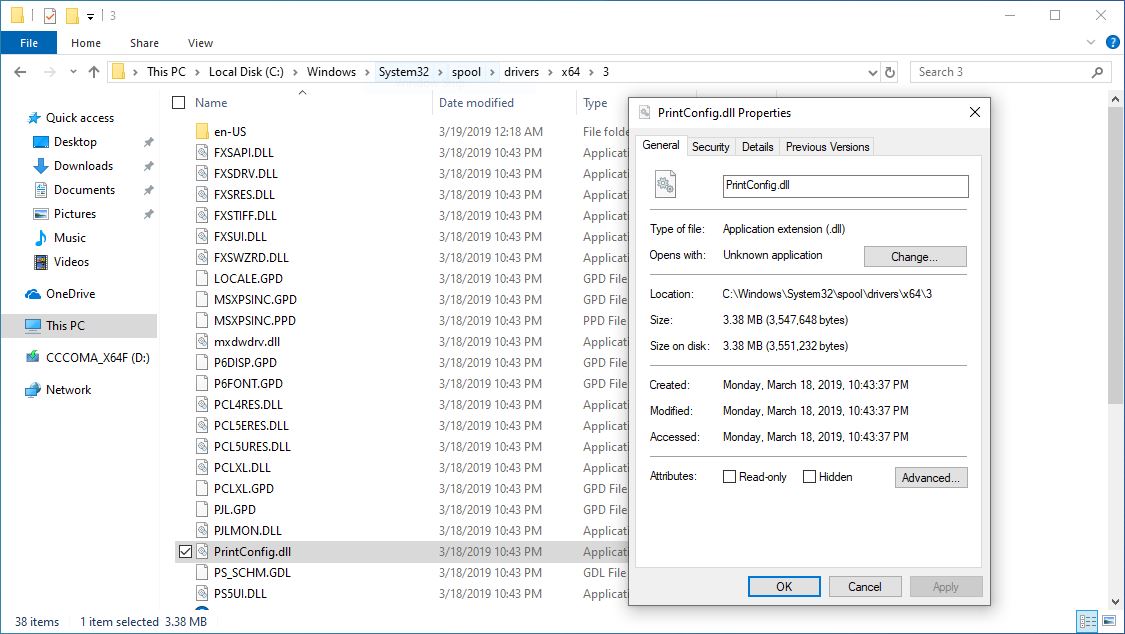Go up one folder level

[x=93, y=72]
